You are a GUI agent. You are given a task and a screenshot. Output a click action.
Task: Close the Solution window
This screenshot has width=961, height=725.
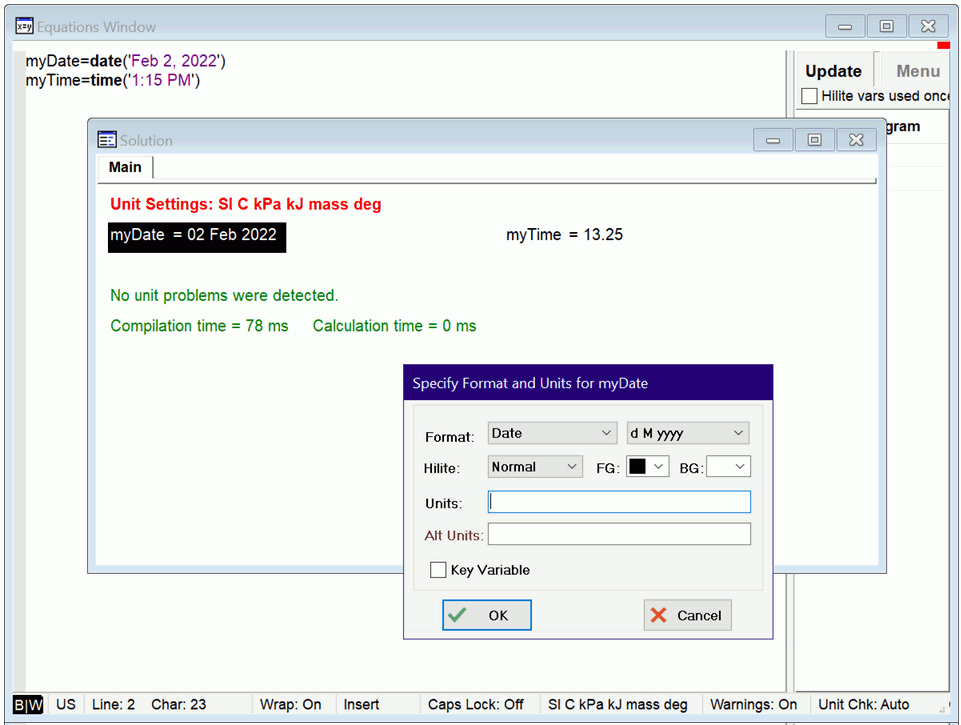pyautogui.click(x=856, y=140)
